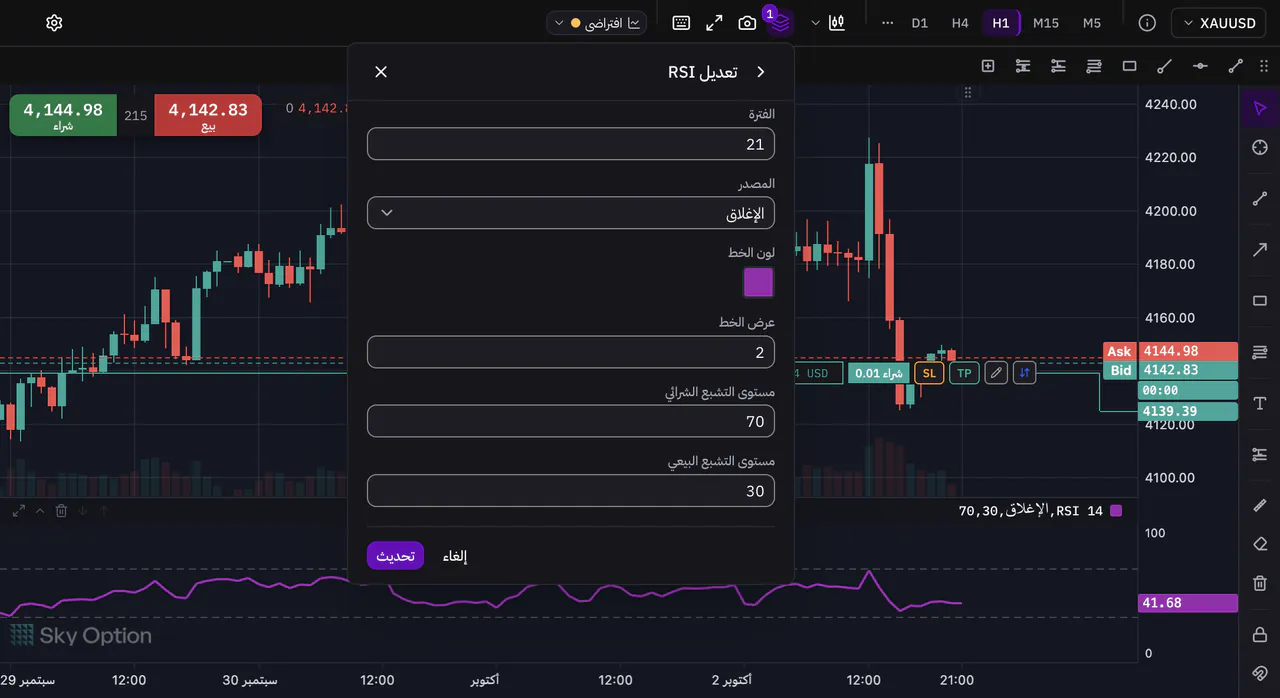1280x698 pixels.
Task: Close the RSI edit dialog
Action: pyautogui.click(x=381, y=72)
